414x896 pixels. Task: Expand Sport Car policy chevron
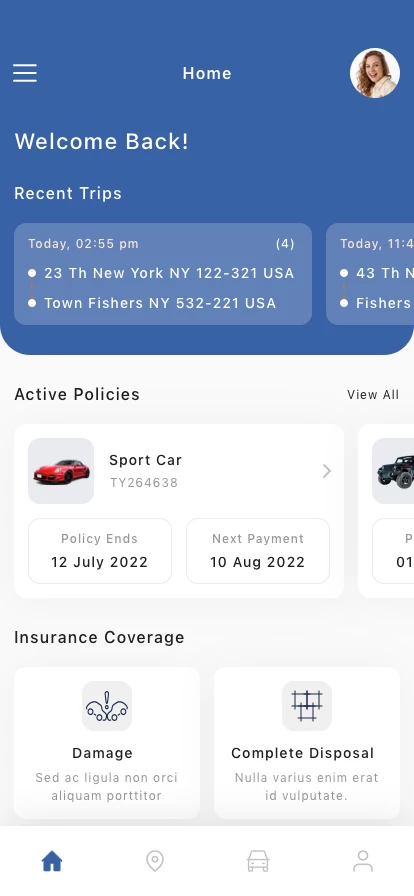pos(327,471)
